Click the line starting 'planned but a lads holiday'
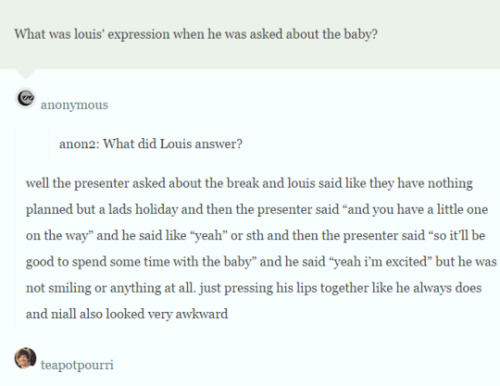Image resolution: width=500 pixels, height=386 pixels. pos(257,209)
